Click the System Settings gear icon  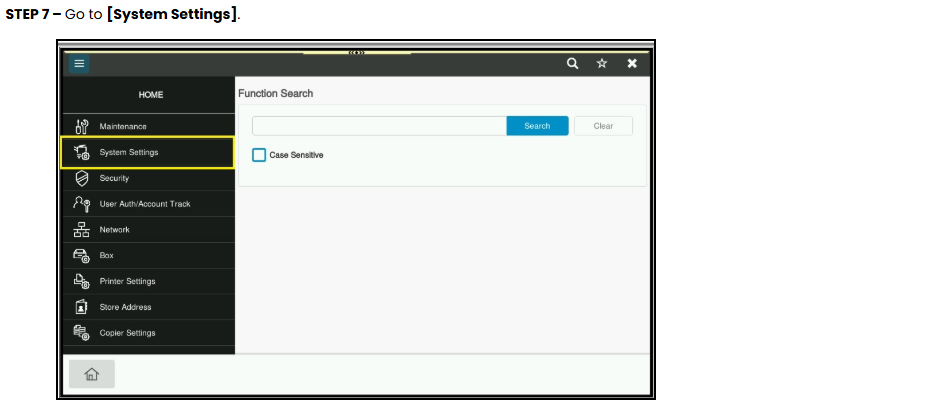point(81,152)
